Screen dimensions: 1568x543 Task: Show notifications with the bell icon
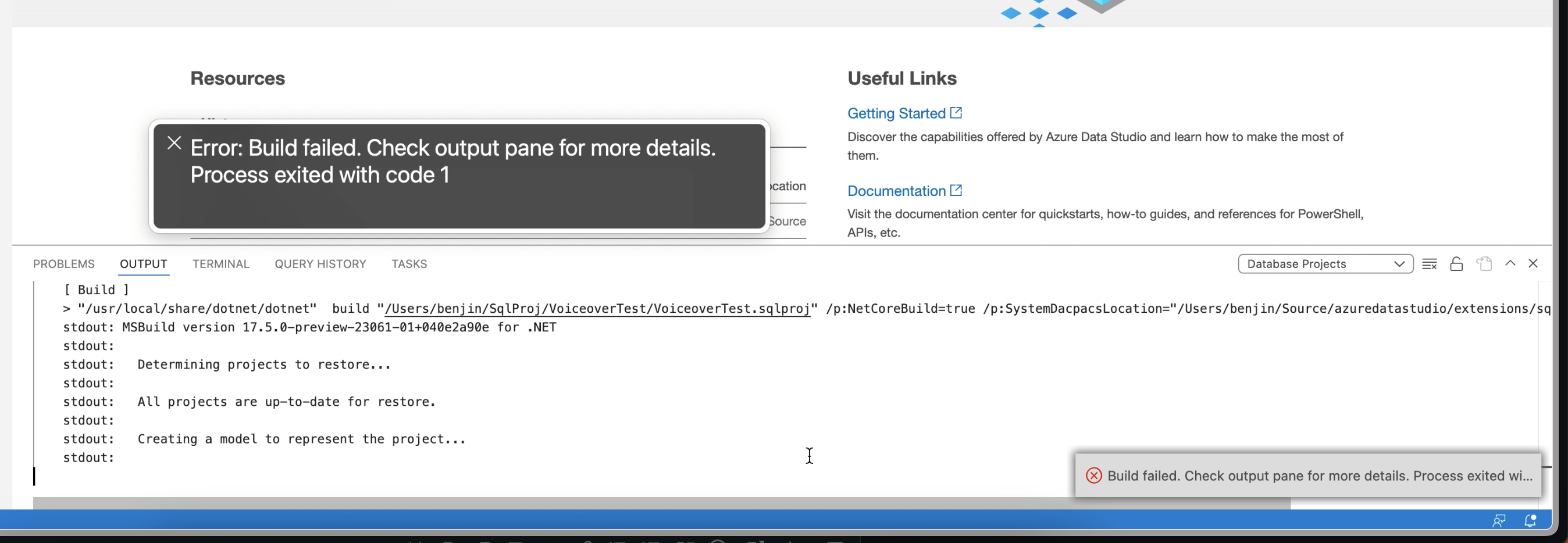(x=1530, y=521)
